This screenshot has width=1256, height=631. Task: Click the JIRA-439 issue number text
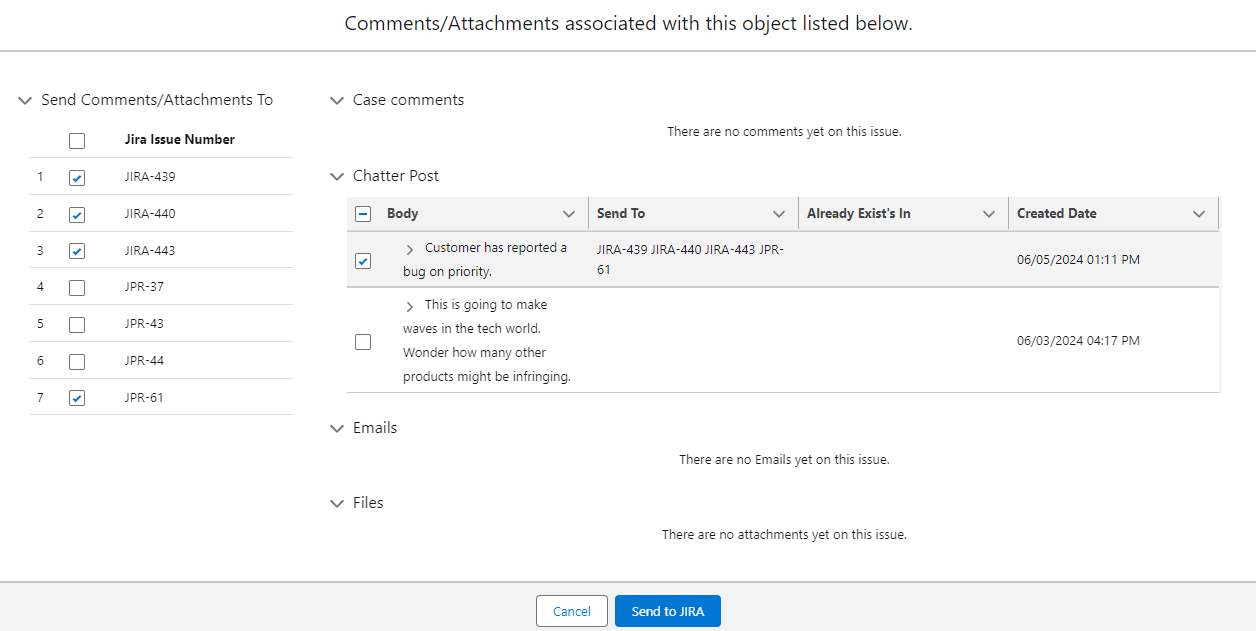pyautogui.click(x=150, y=177)
